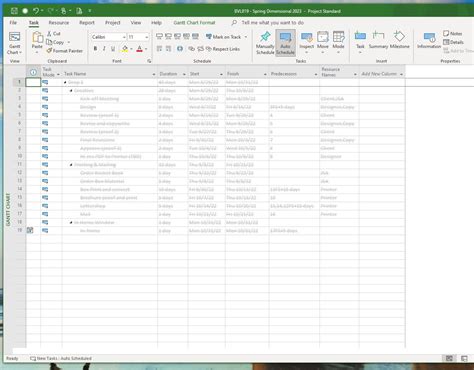
Task: Open the Gantt Chart view button
Action: [14, 43]
